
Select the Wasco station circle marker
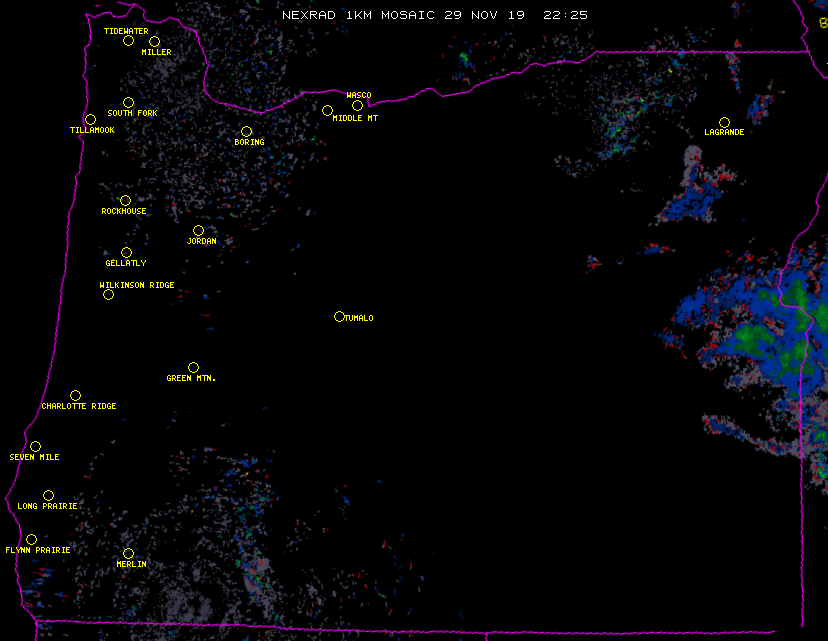coord(357,106)
